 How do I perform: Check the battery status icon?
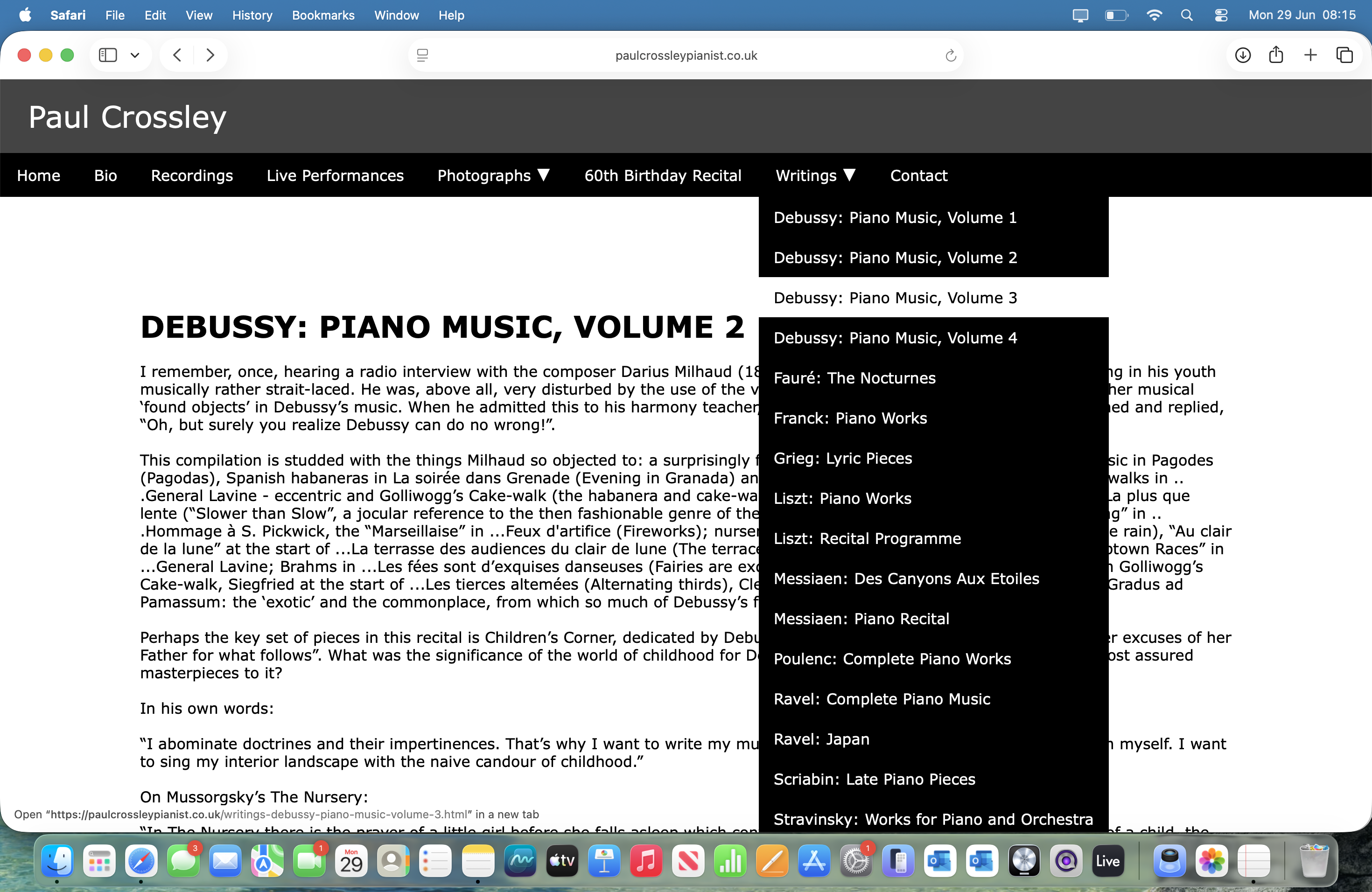1116,15
